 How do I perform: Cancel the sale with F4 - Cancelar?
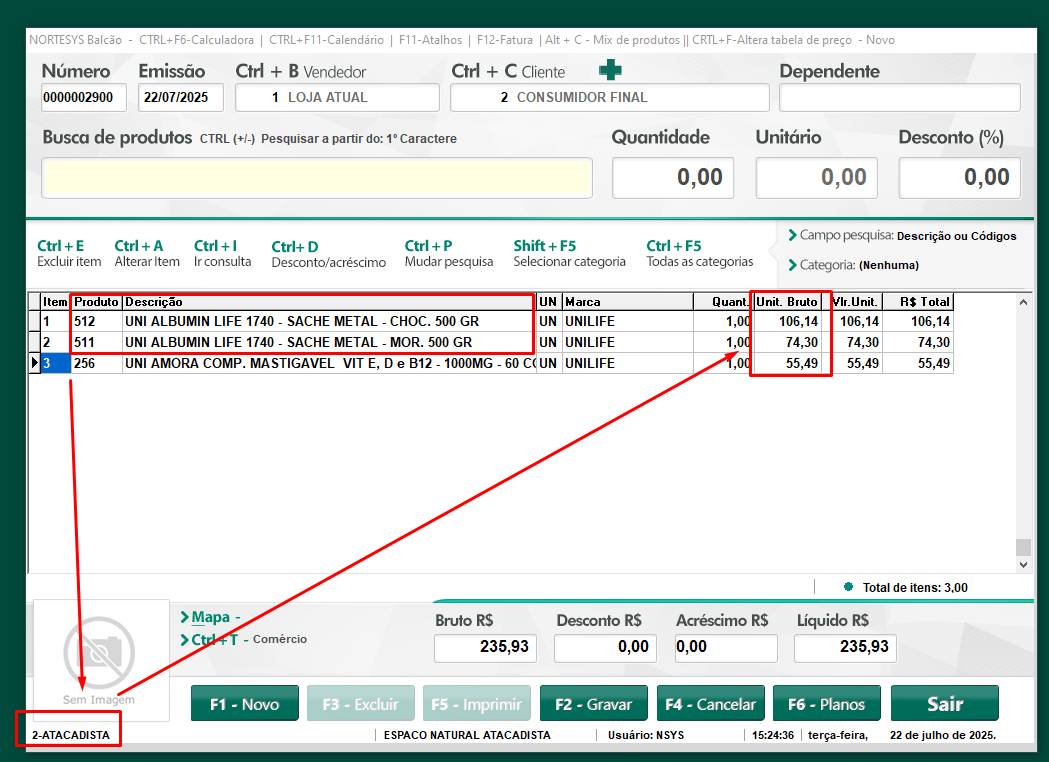(710, 704)
